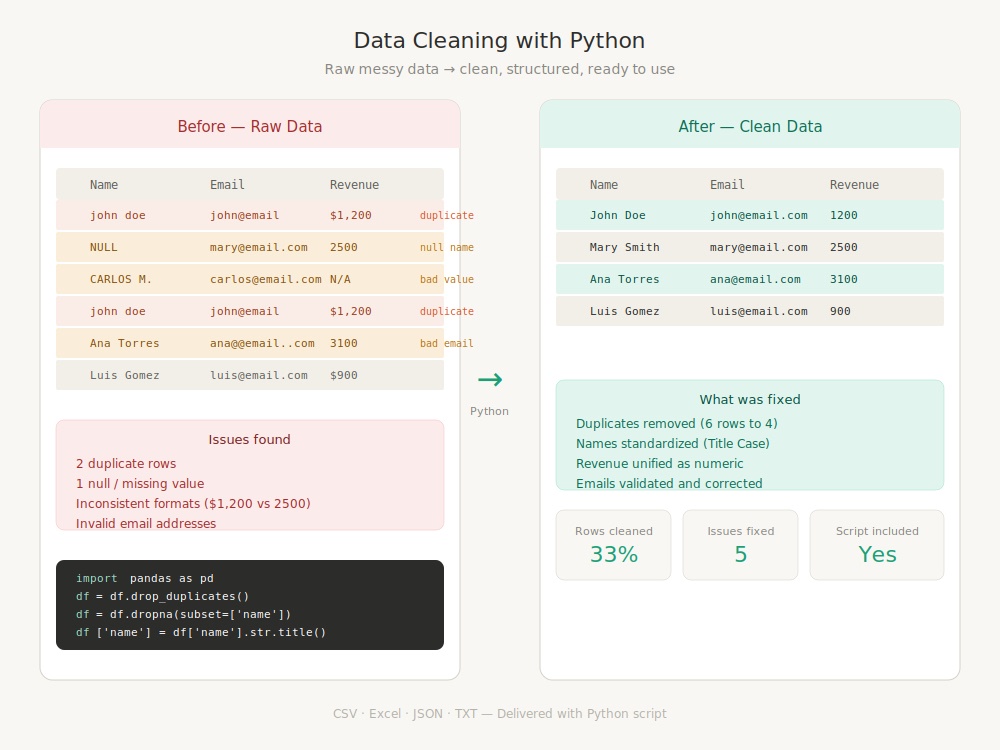Select the CARLOS M. row in raw table
The image size is (1000, 750).
[250, 279]
